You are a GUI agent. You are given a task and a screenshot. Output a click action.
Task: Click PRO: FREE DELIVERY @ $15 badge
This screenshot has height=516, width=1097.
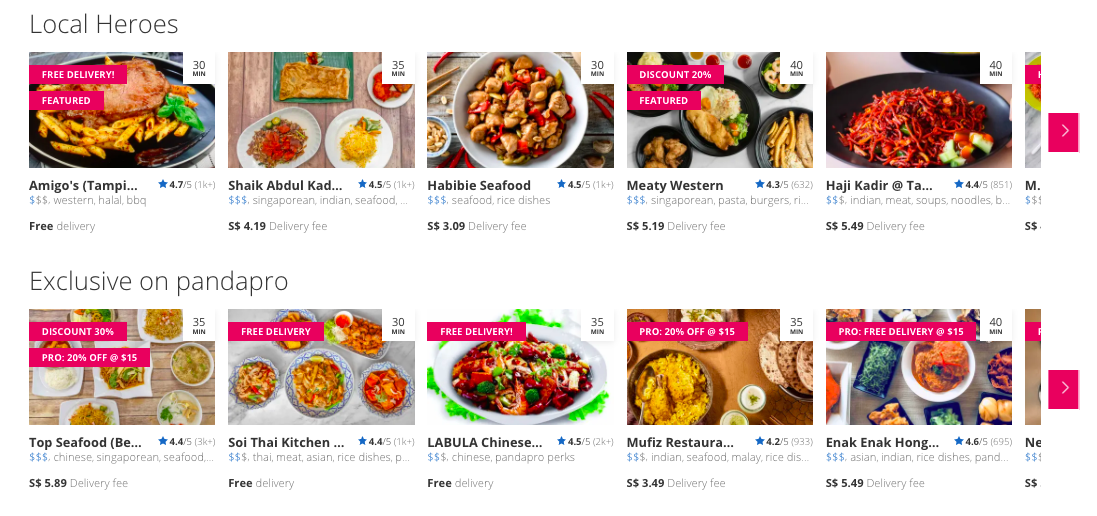click(900, 331)
